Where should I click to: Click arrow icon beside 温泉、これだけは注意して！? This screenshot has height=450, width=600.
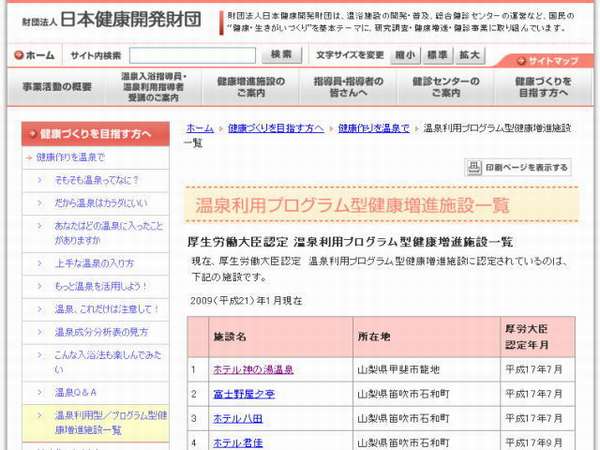coord(39,309)
